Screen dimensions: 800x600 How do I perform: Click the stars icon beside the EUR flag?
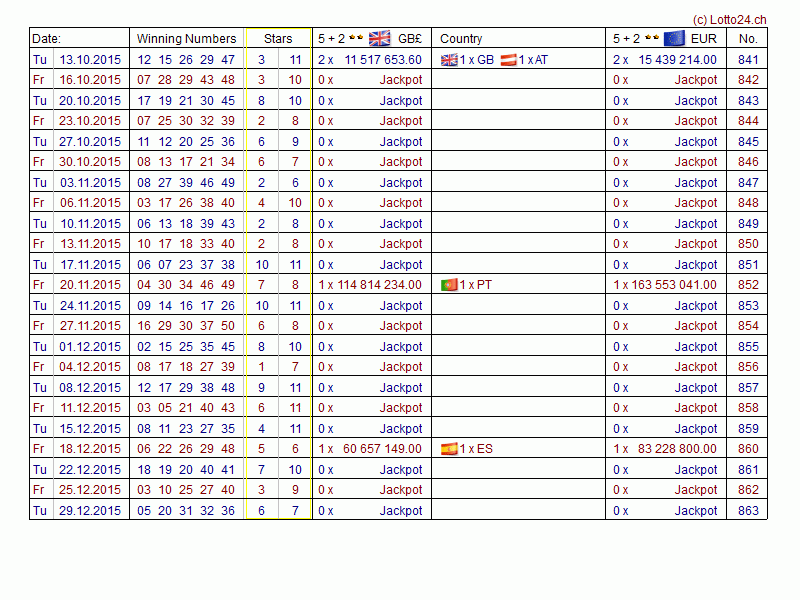[651, 39]
